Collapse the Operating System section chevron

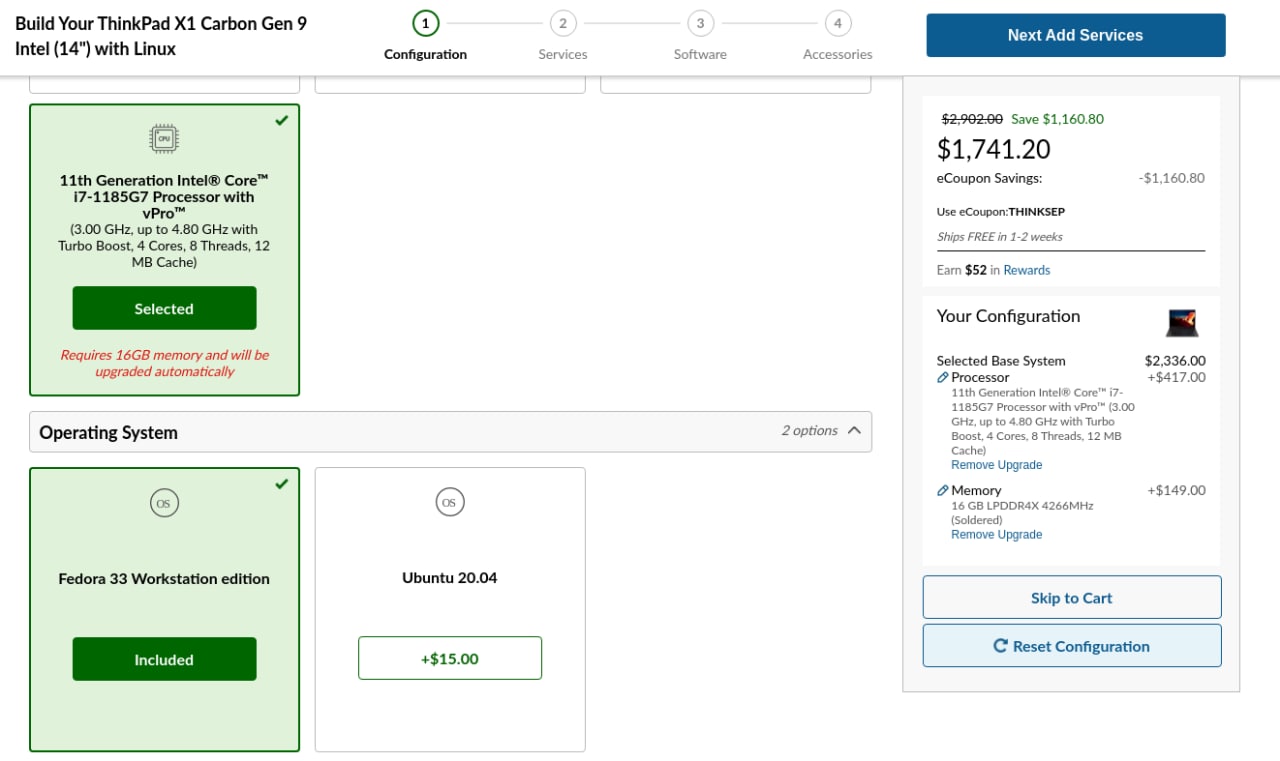click(x=854, y=431)
